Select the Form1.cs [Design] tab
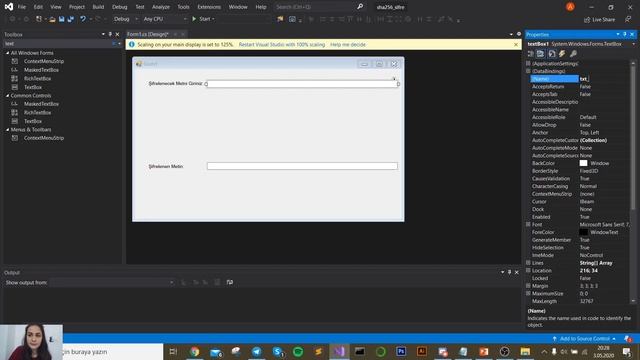 (x=148, y=34)
